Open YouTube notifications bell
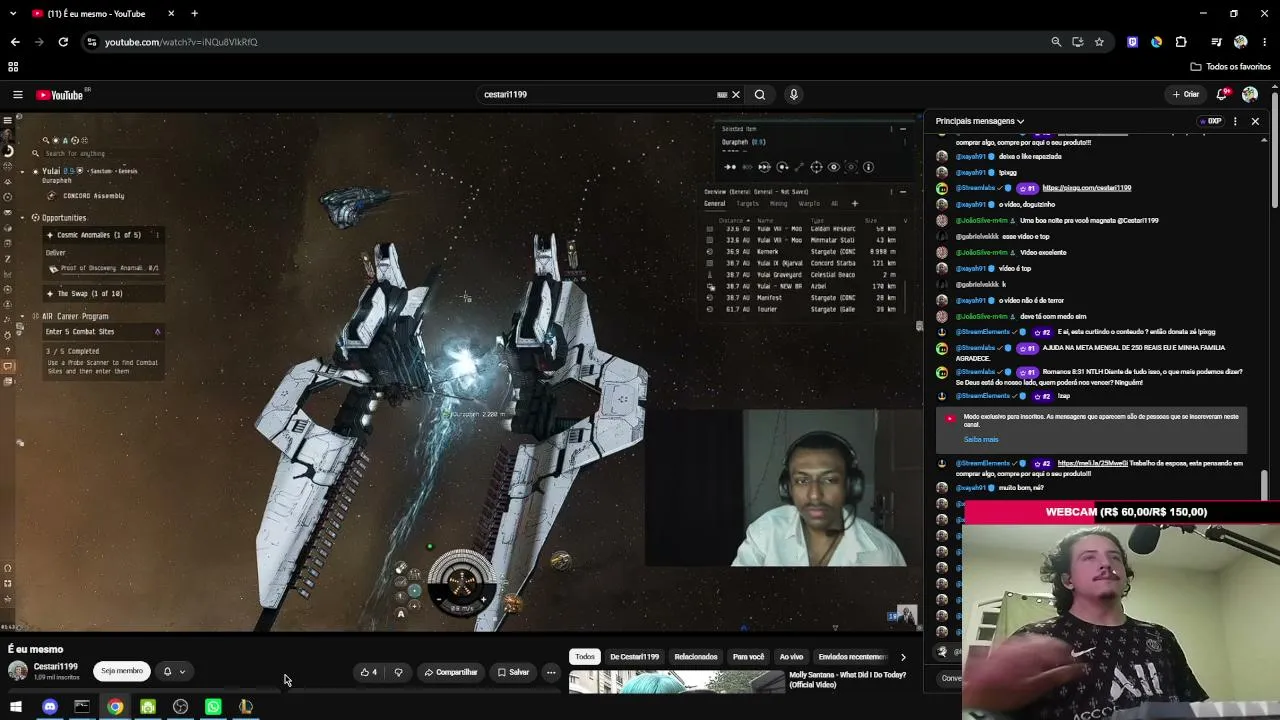 1222,94
